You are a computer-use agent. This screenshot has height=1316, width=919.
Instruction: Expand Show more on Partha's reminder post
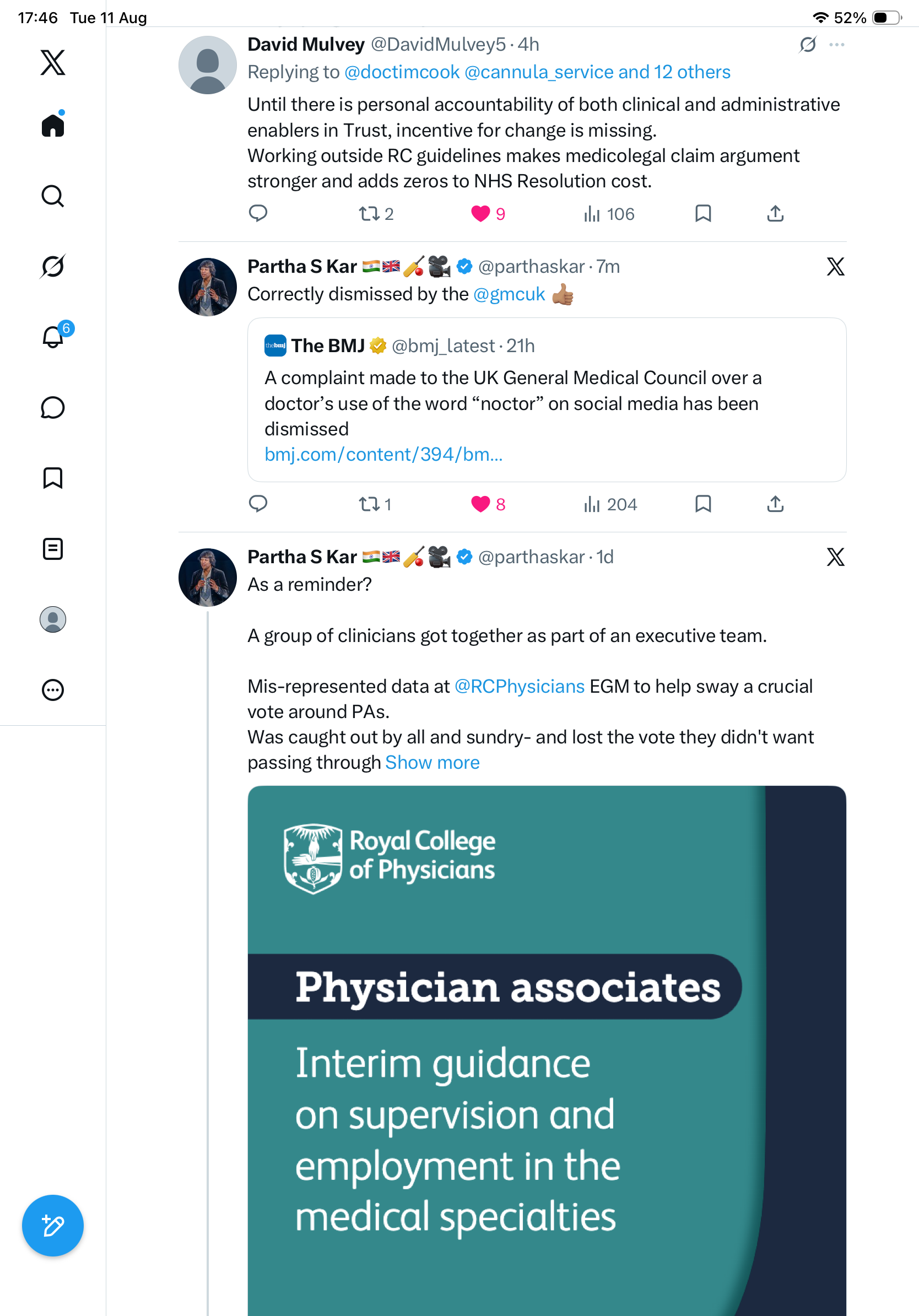point(433,762)
